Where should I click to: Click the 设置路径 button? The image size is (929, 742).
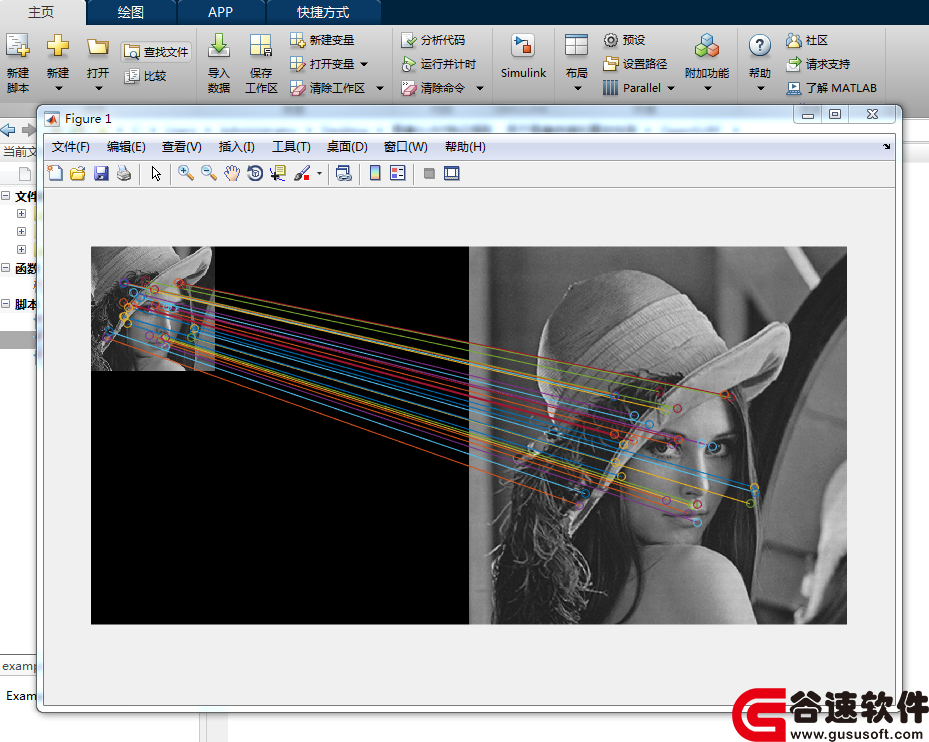tap(635, 64)
